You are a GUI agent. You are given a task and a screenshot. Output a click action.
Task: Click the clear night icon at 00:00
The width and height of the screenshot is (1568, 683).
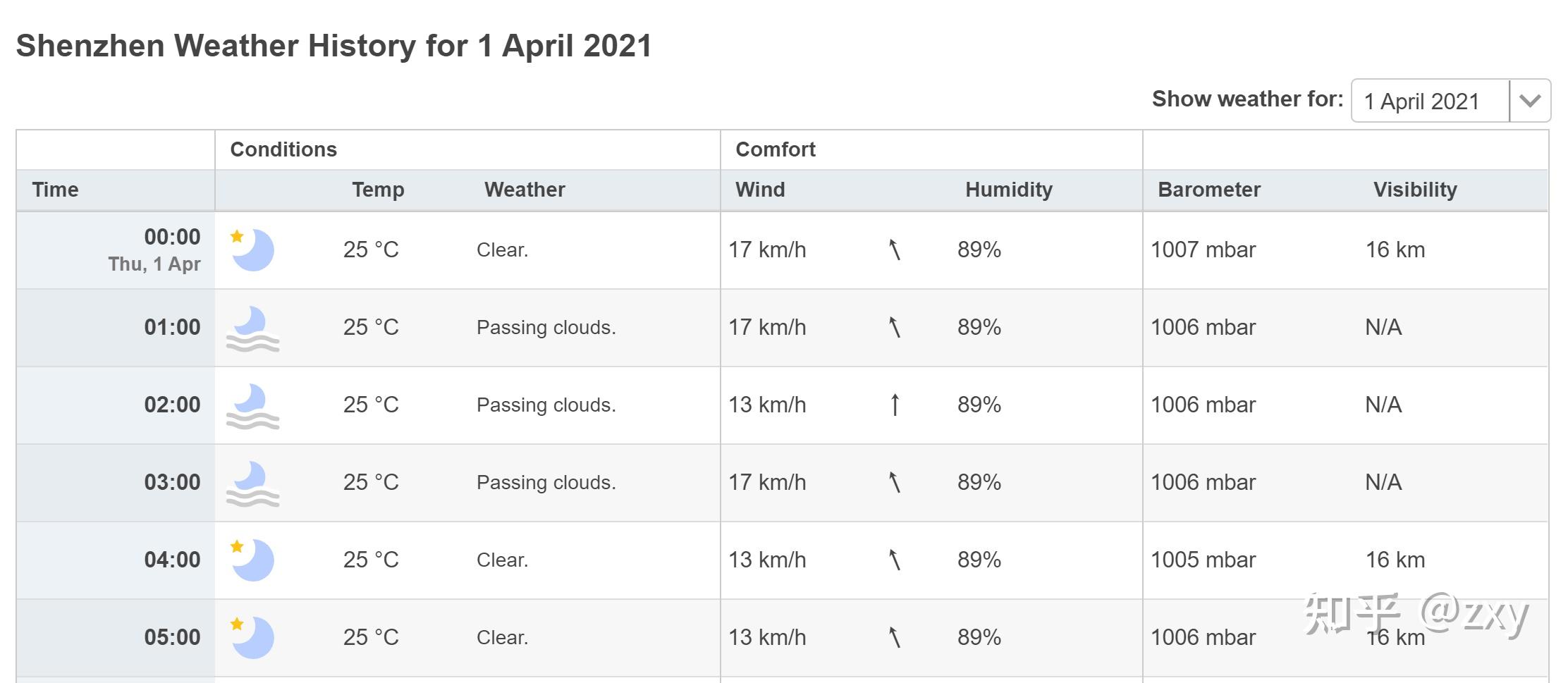click(x=252, y=250)
